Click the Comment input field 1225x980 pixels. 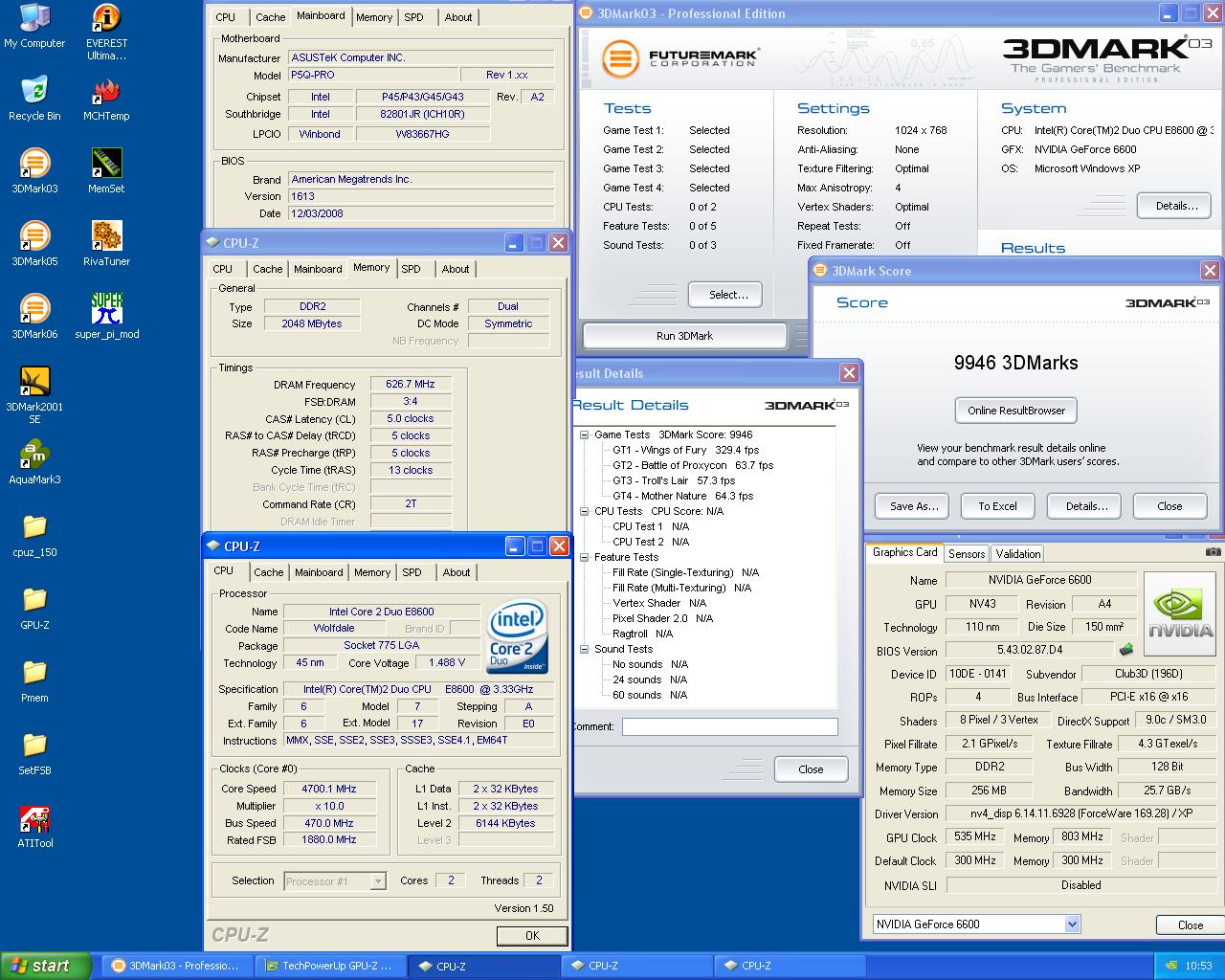729,726
